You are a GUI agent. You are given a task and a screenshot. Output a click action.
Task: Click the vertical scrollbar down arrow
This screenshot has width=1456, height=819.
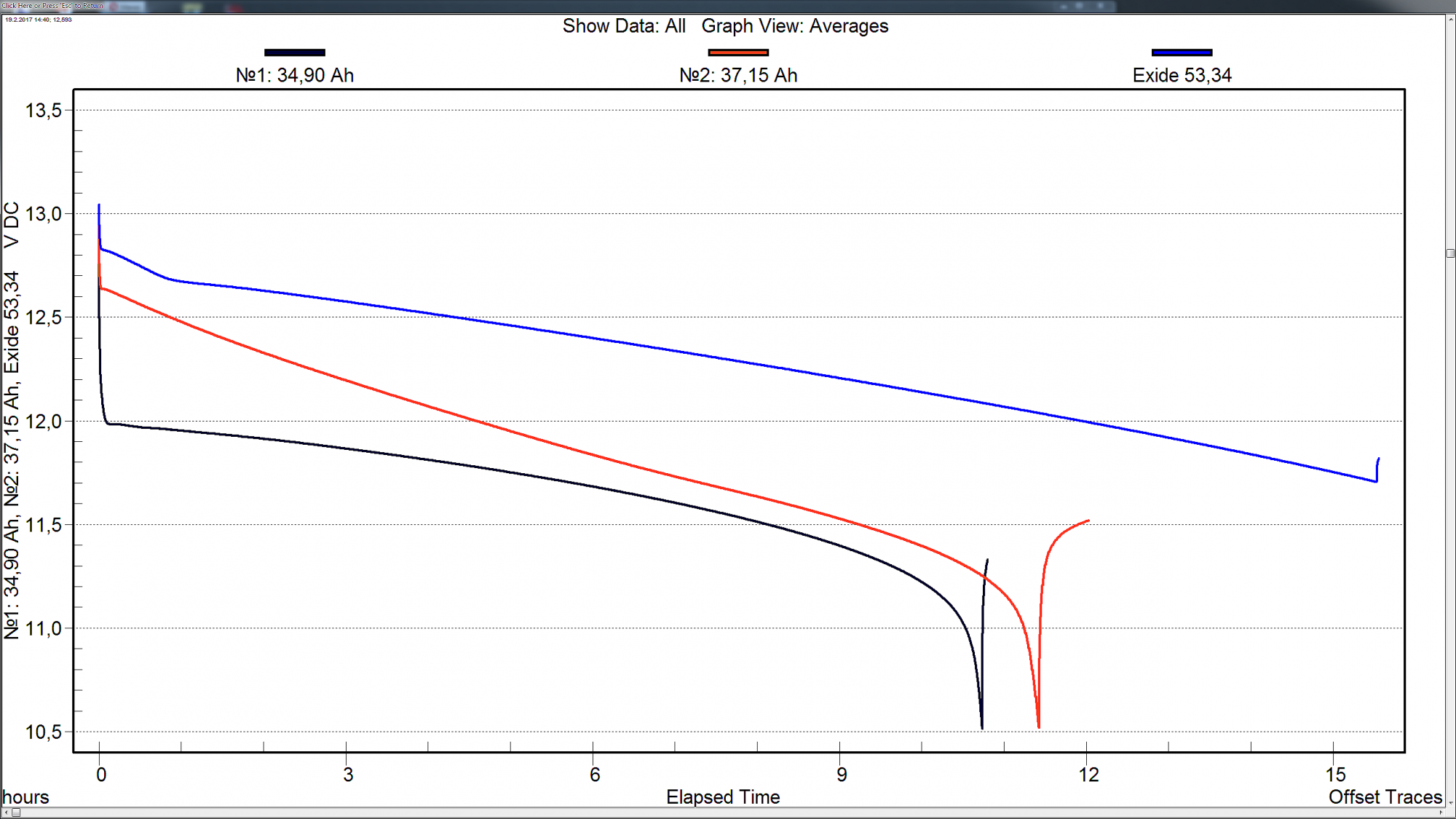point(1450,802)
